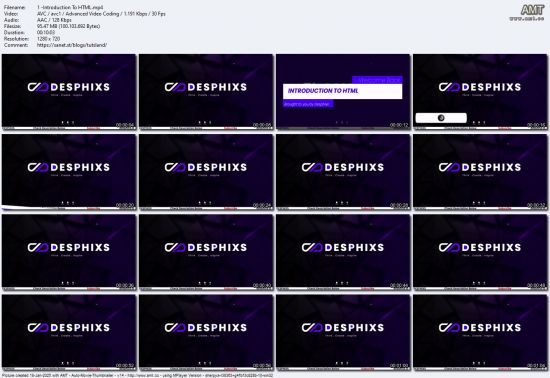Click the Duration value in header

[46, 32]
